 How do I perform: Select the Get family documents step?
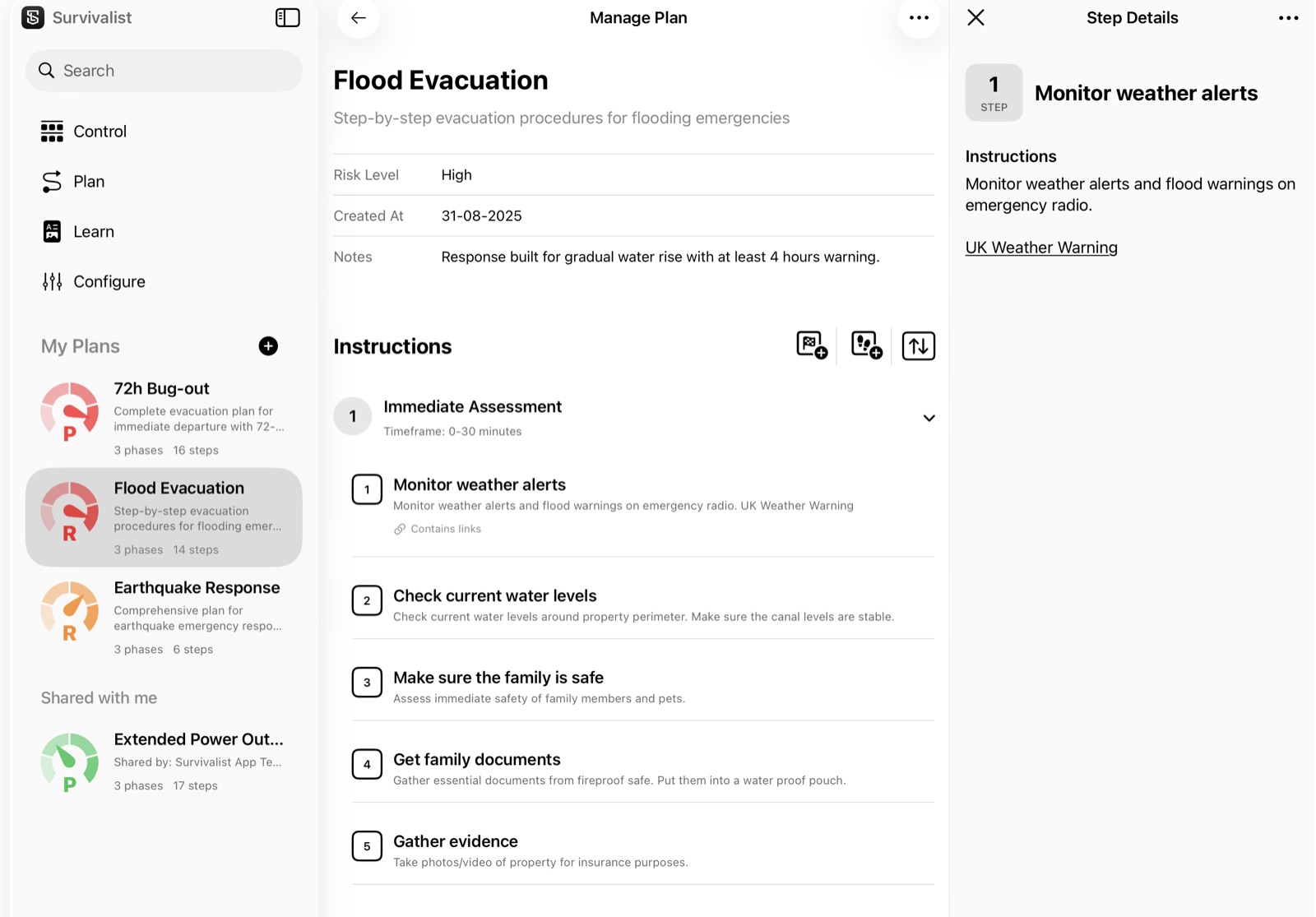[x=643, y=768]
